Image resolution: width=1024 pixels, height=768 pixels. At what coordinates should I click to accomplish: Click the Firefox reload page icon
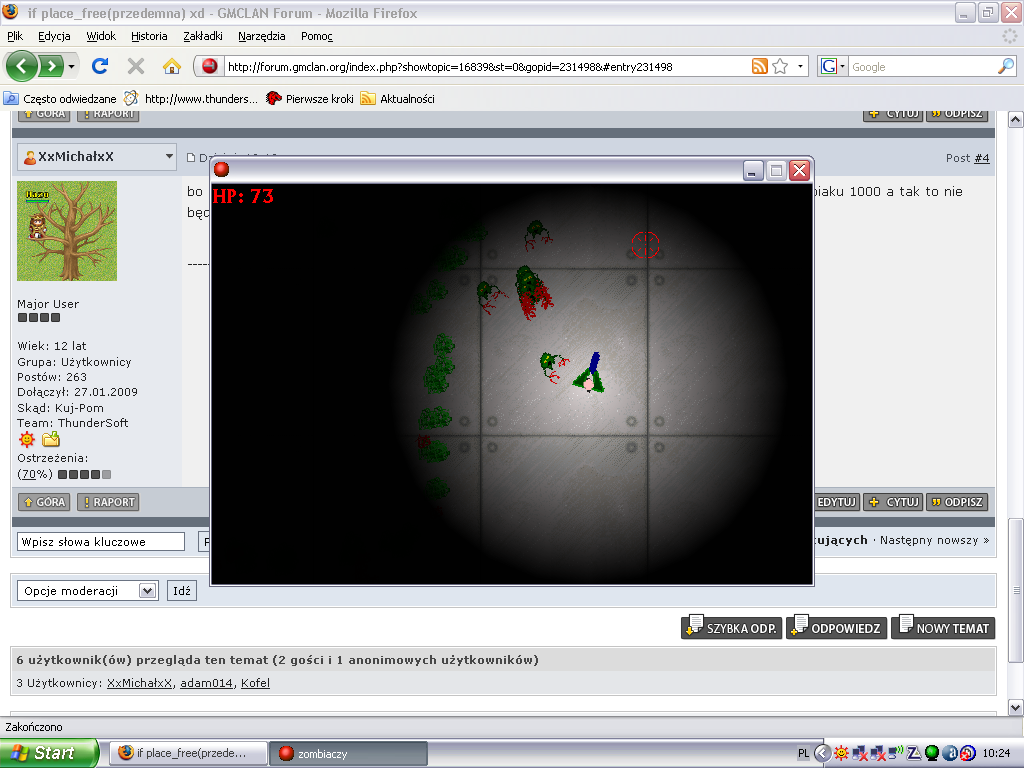click(99, 66)
